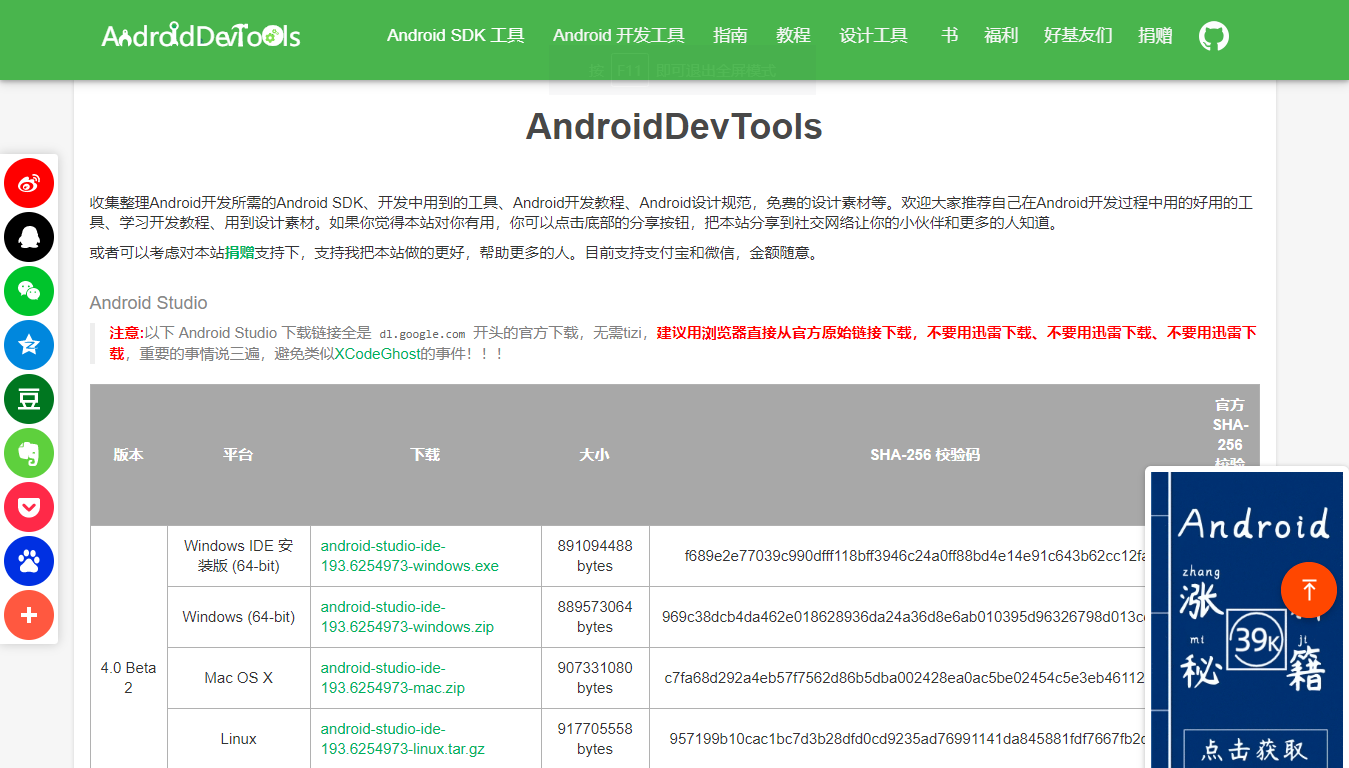Click the 下载 column header

coord(425,455)
